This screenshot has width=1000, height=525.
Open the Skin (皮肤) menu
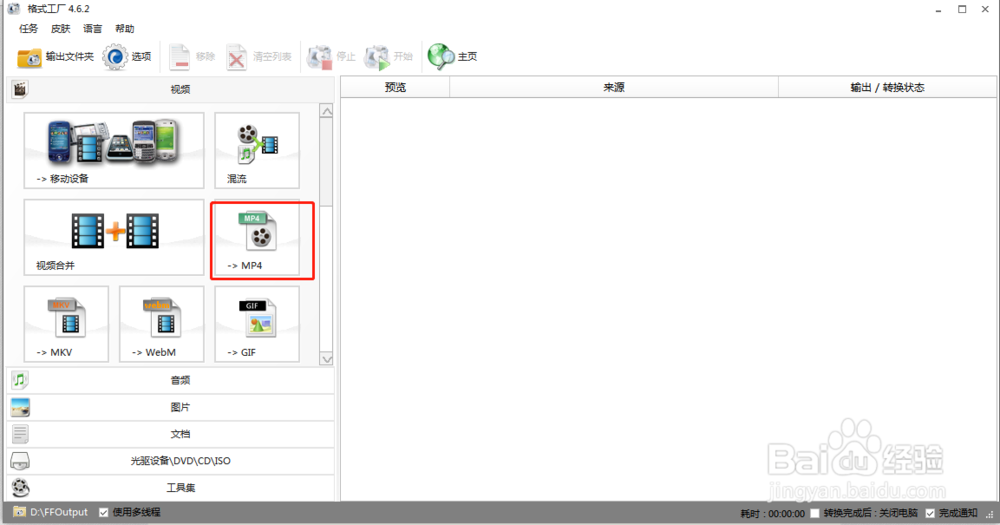pos(61,29)
